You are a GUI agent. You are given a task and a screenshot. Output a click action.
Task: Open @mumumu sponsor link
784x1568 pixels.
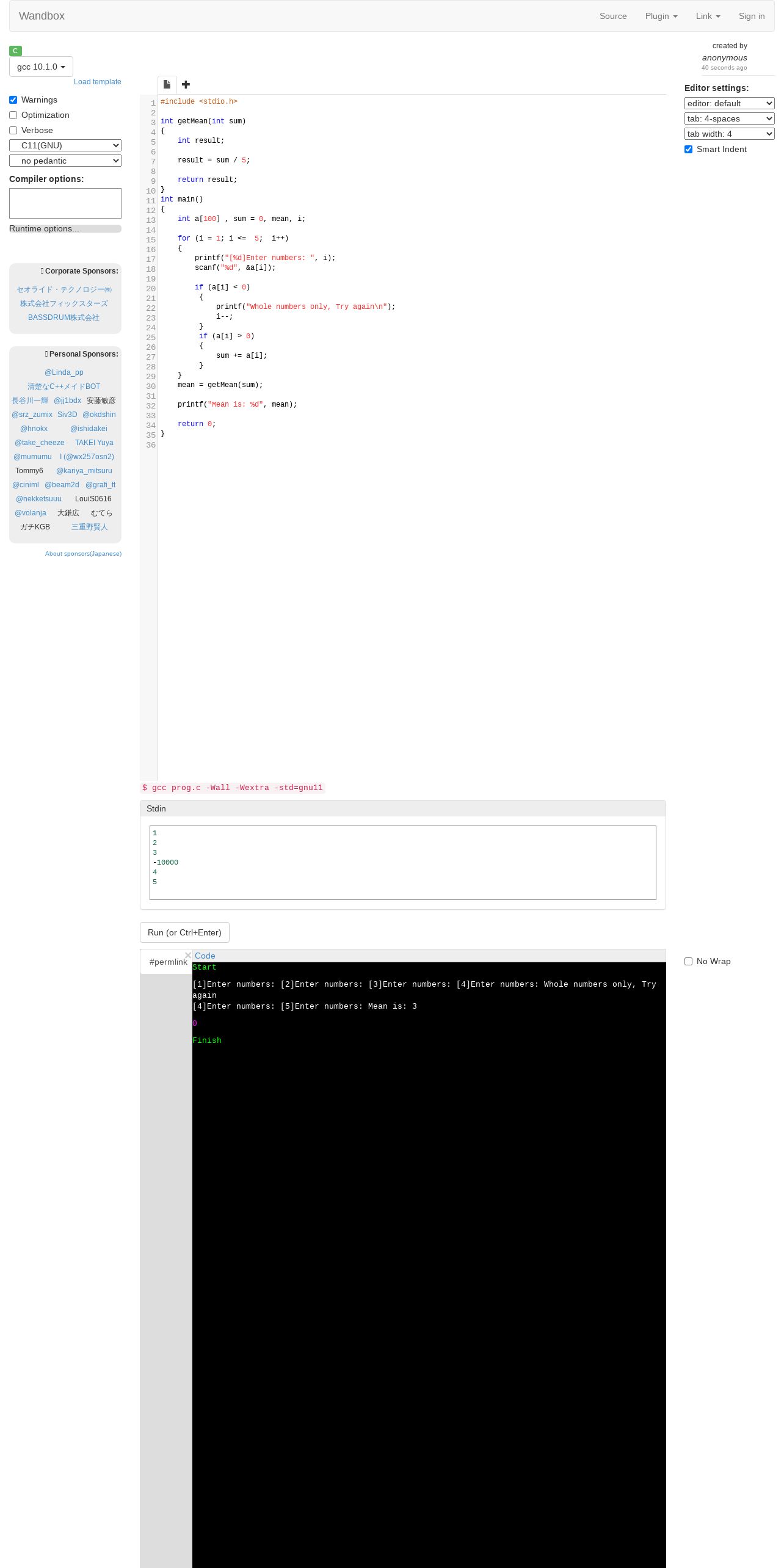tap(33, 457)
